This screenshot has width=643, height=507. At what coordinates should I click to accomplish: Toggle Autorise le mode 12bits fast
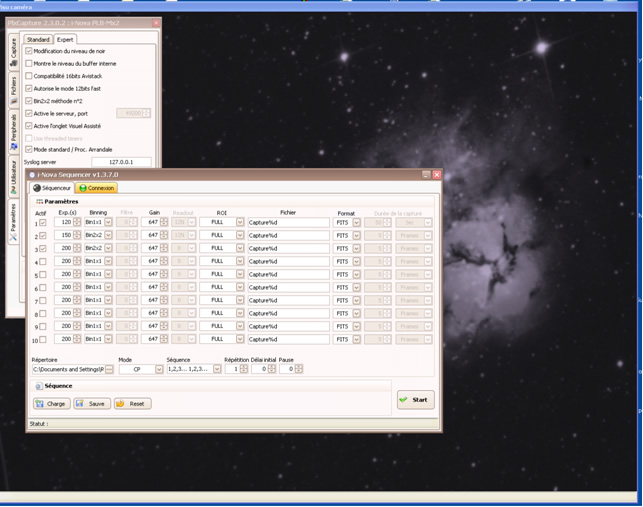[29, 88]
